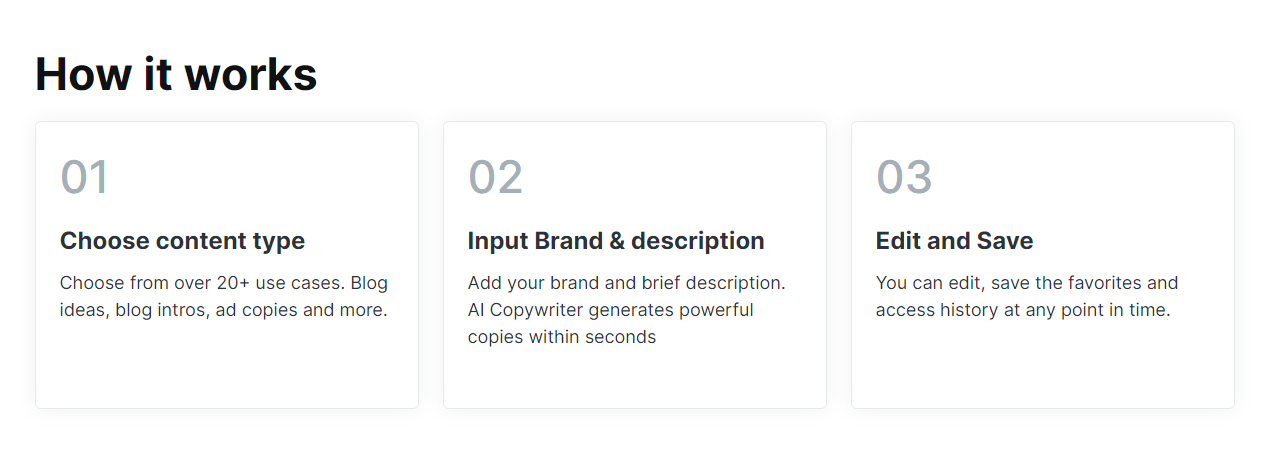Click the "How it works" heading
Screen dimensions: 1262x469
tap(176, 75)
